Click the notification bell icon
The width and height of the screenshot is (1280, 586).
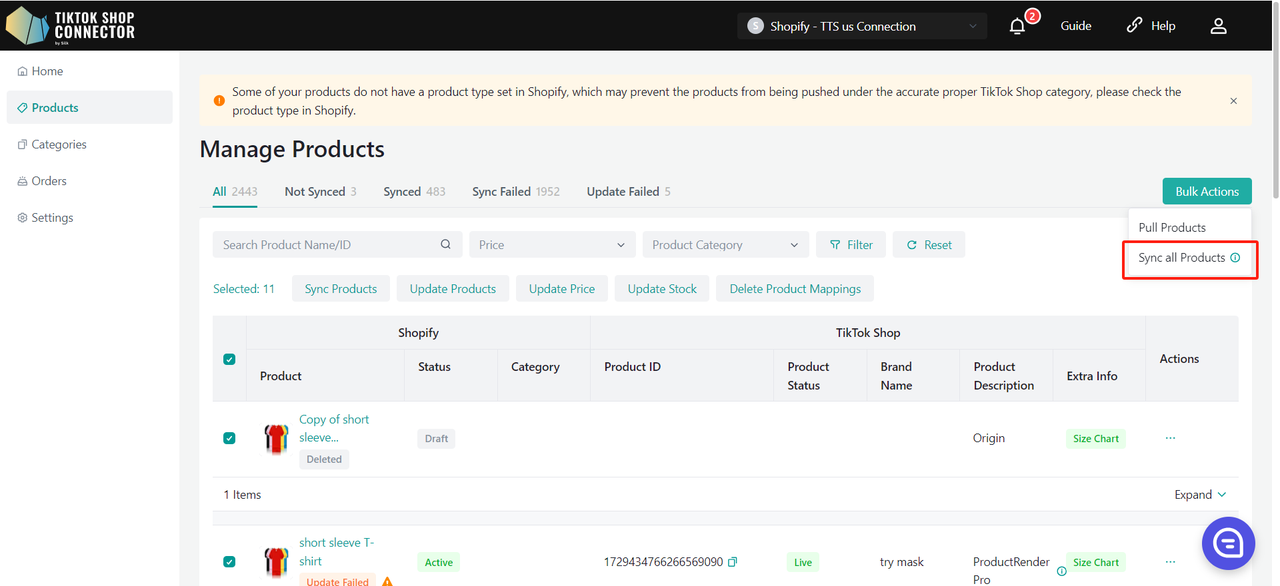1017,26
